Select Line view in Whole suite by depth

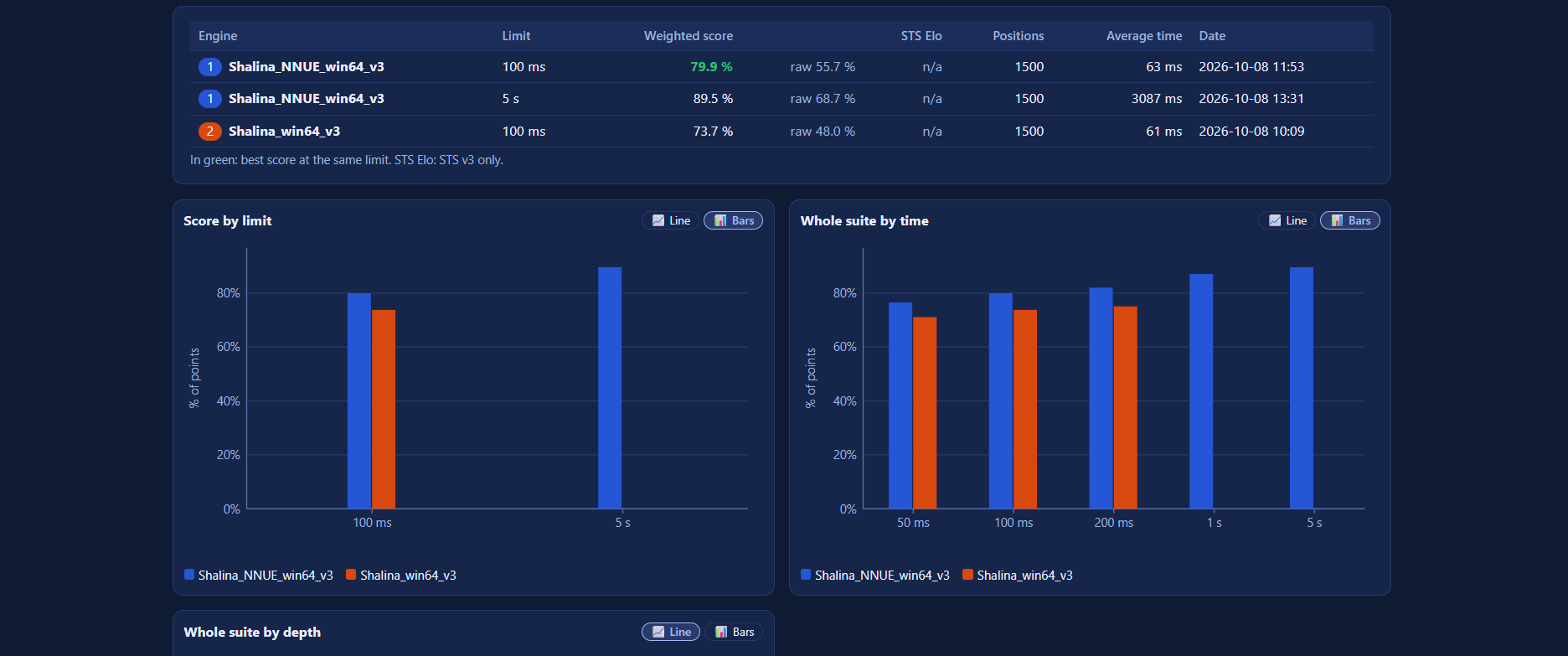671,632
